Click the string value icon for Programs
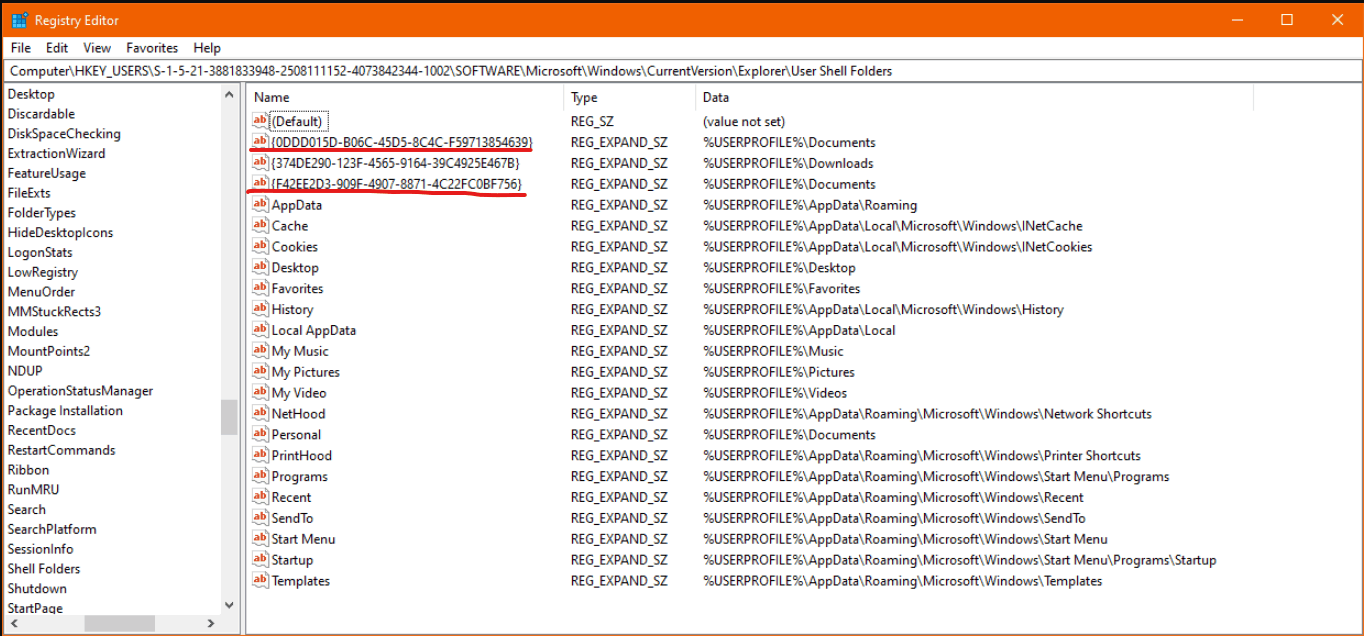This screenshot has width=1364, height=636. click(x=260, y=477)
